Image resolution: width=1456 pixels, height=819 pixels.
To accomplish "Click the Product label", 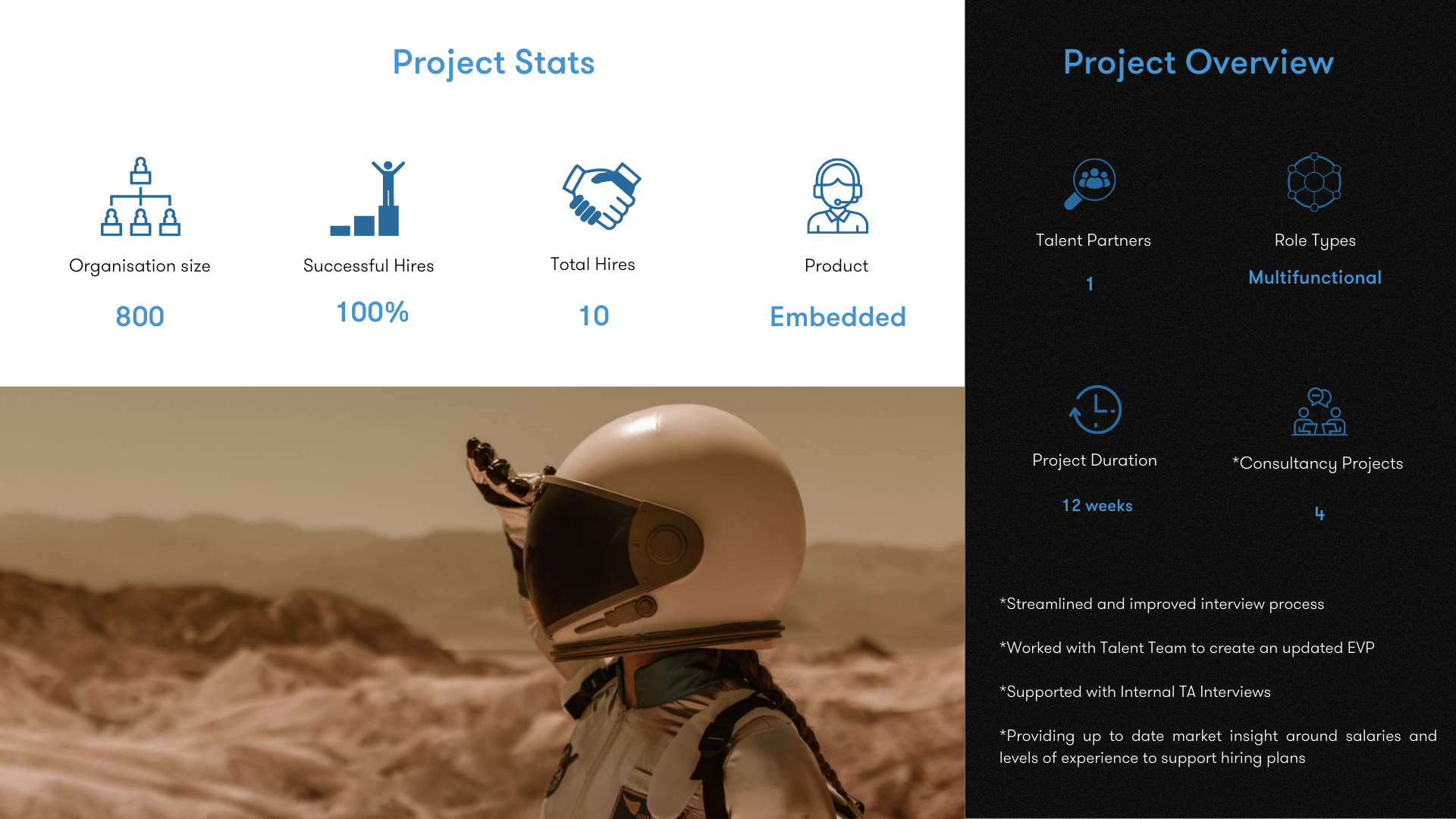I will point(836,265).
